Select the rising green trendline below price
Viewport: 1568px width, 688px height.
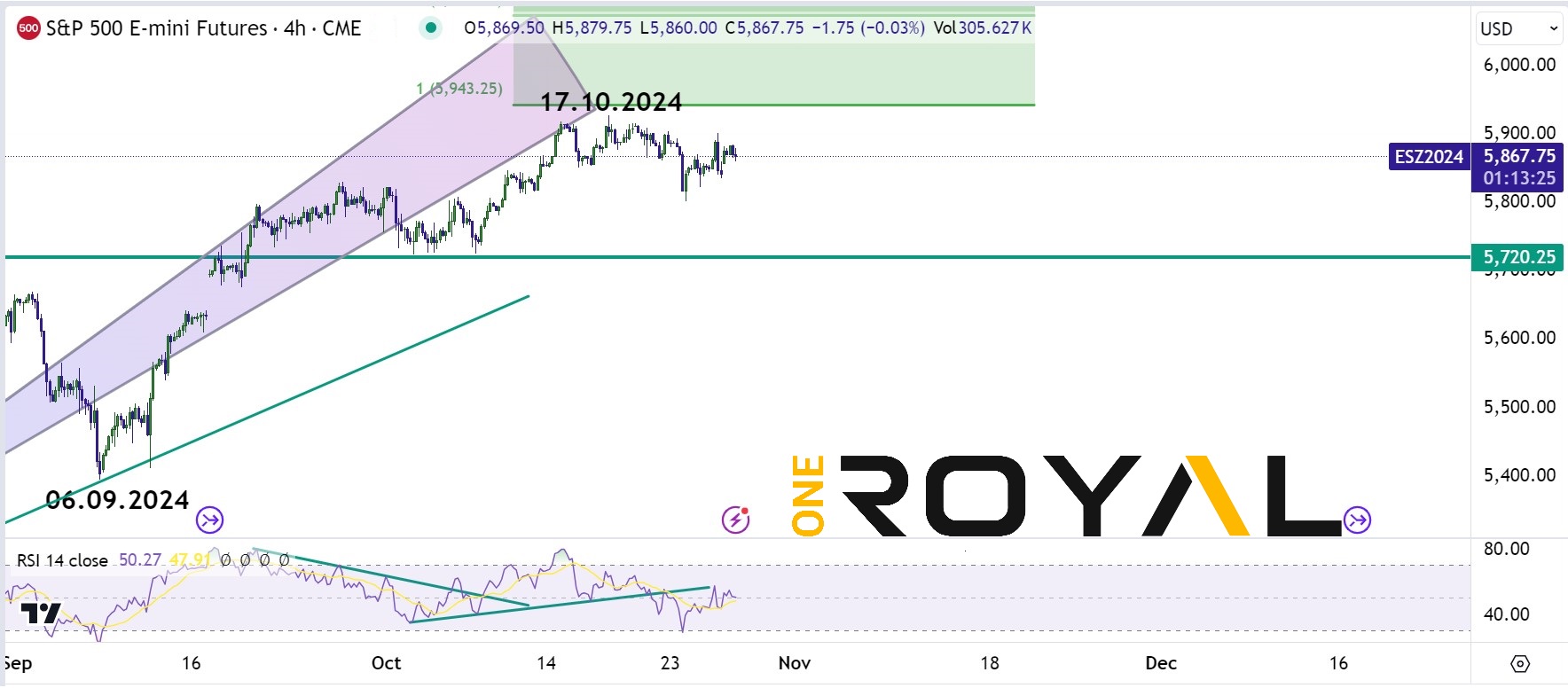point(266,410)
